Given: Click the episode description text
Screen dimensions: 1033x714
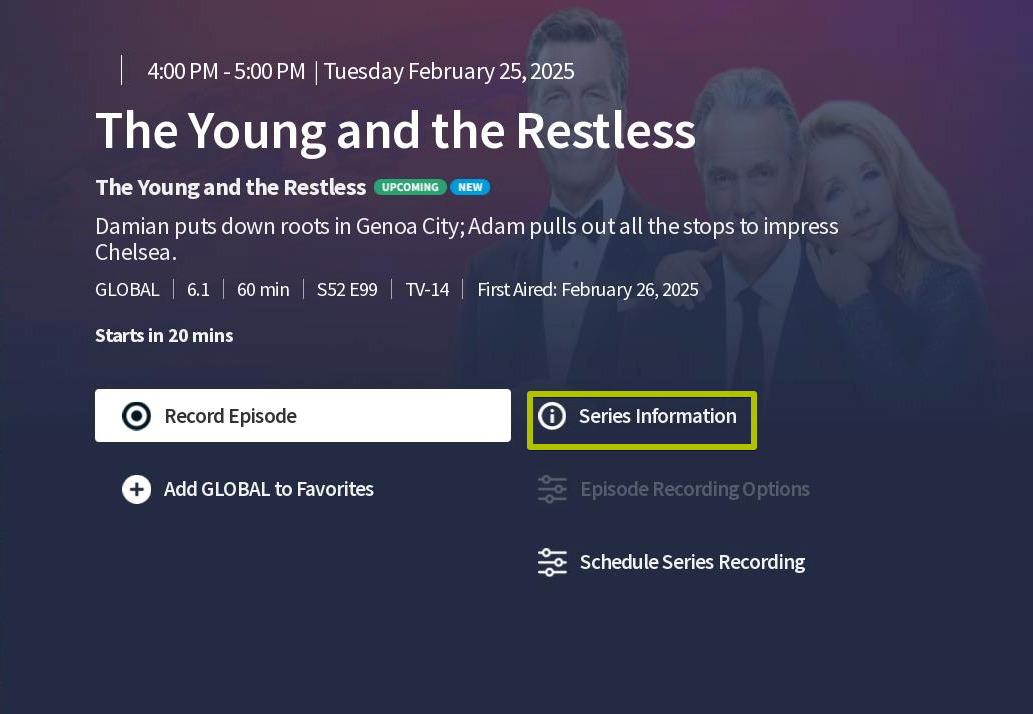Looking at the screenshot, I should coord(467,239).
